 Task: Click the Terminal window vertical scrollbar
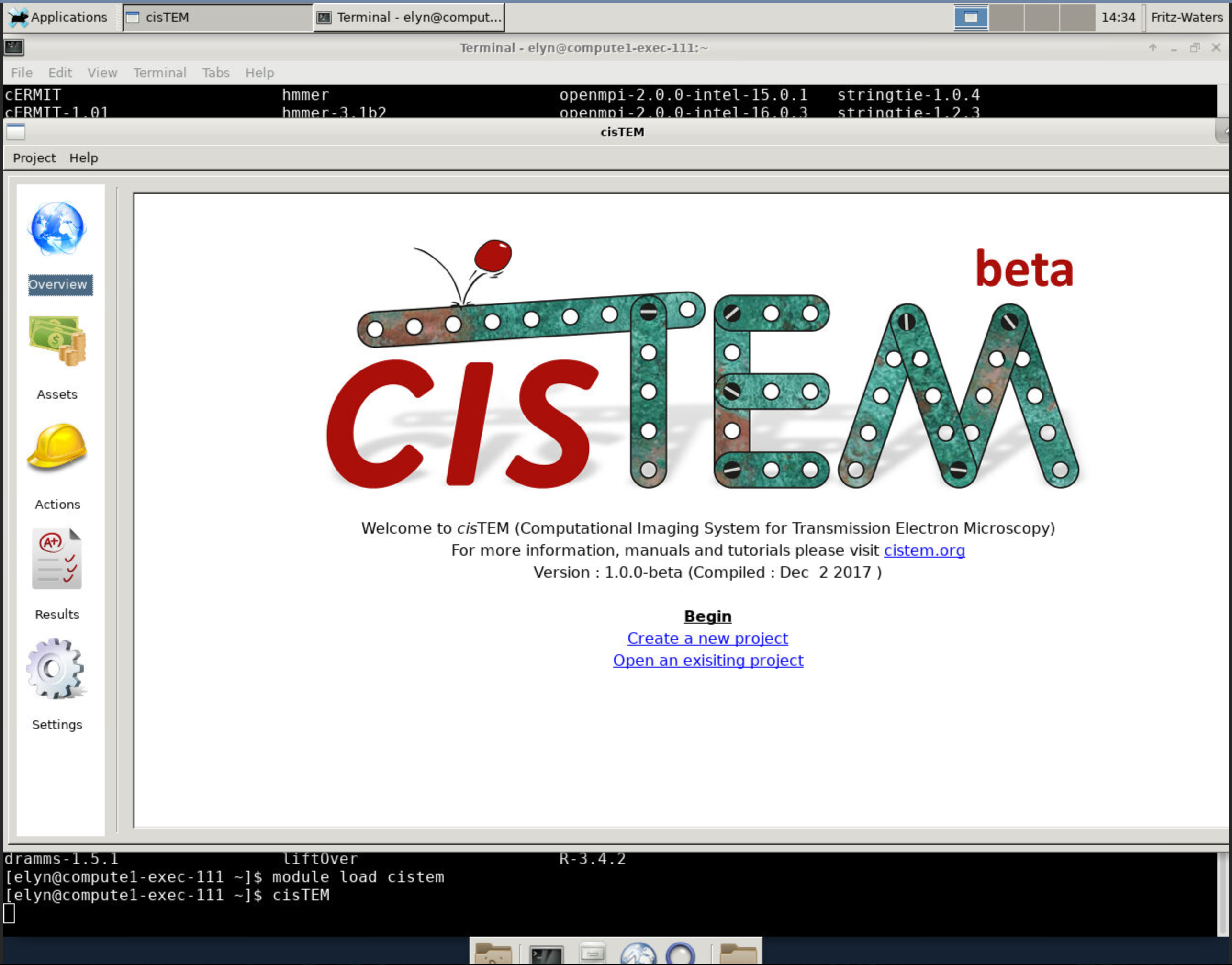point(1223,894)
